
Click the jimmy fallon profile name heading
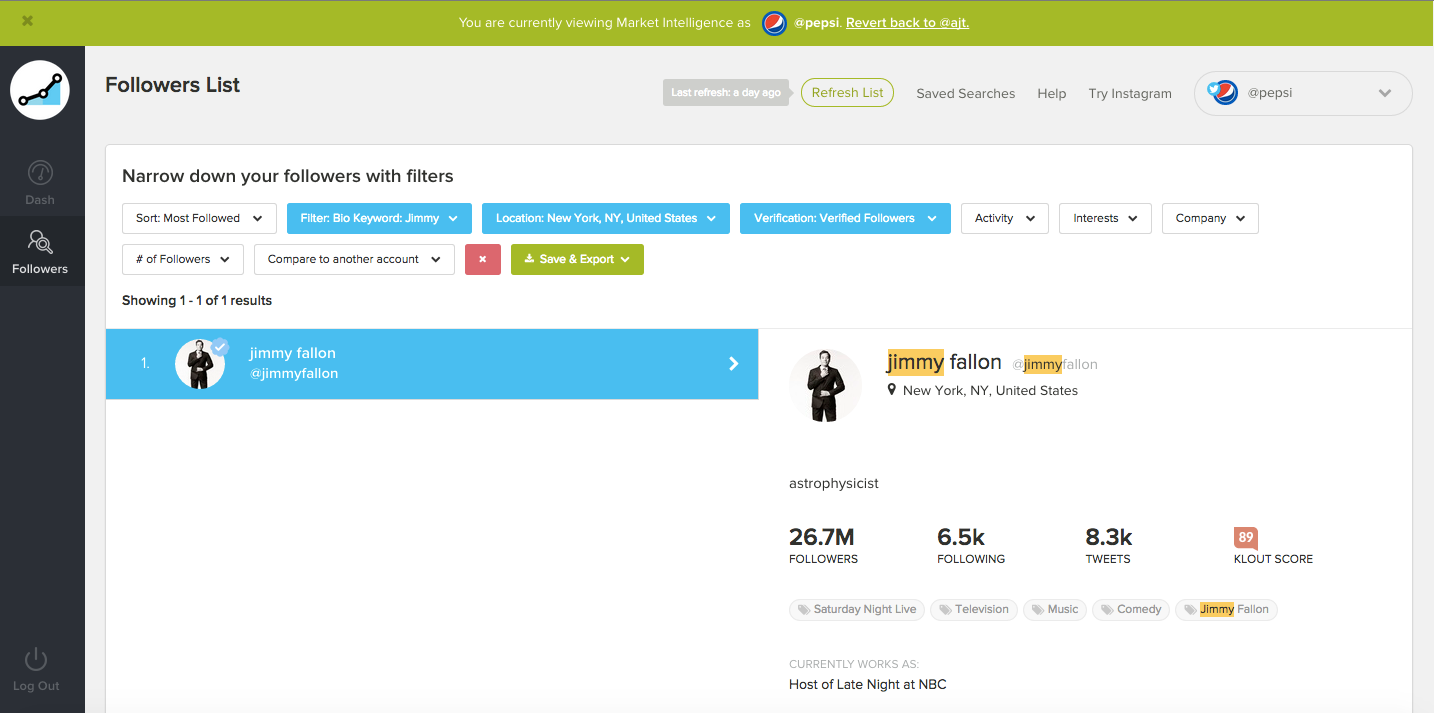(x=944, y=362)
